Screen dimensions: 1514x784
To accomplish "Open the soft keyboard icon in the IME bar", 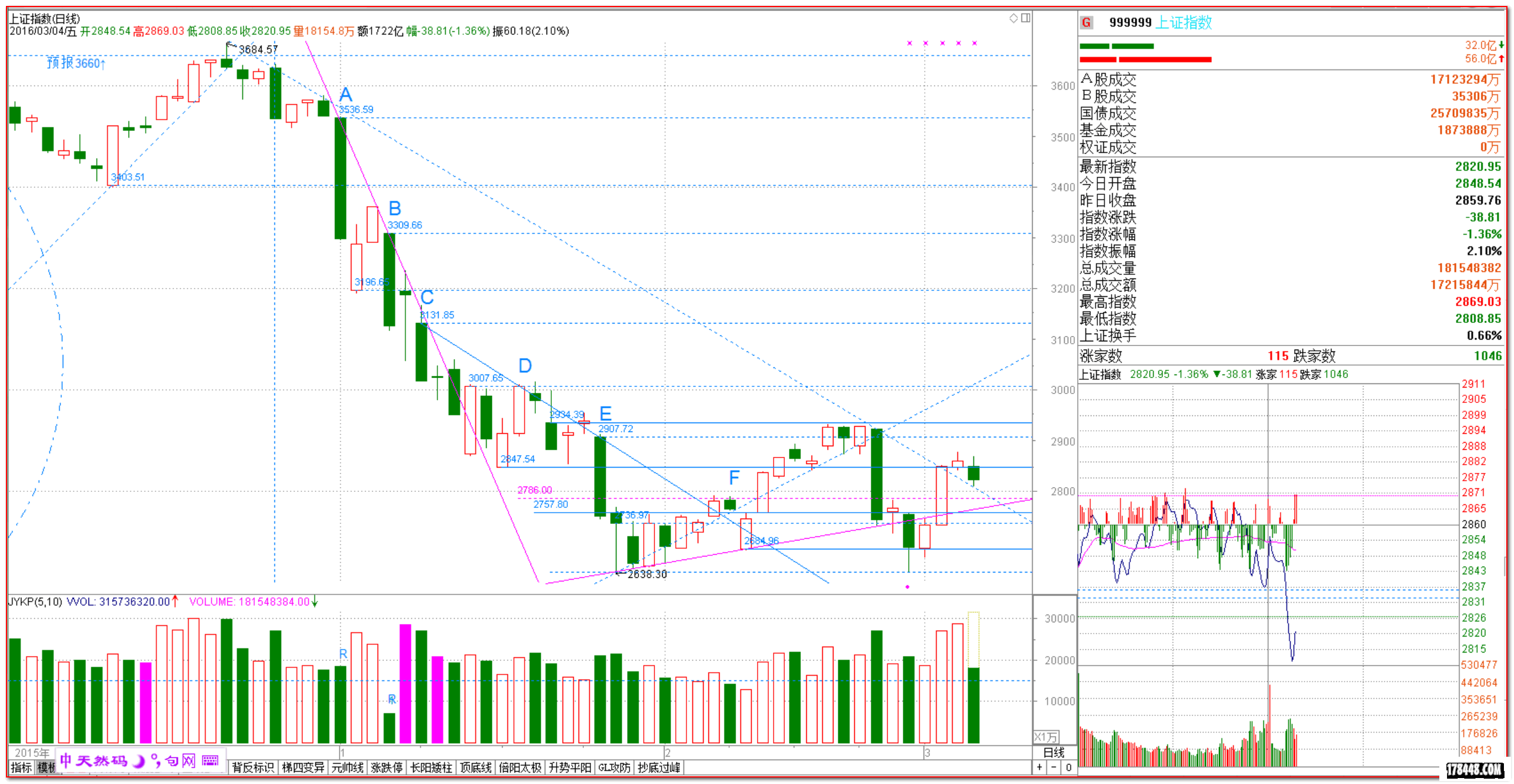I will 210,761.
